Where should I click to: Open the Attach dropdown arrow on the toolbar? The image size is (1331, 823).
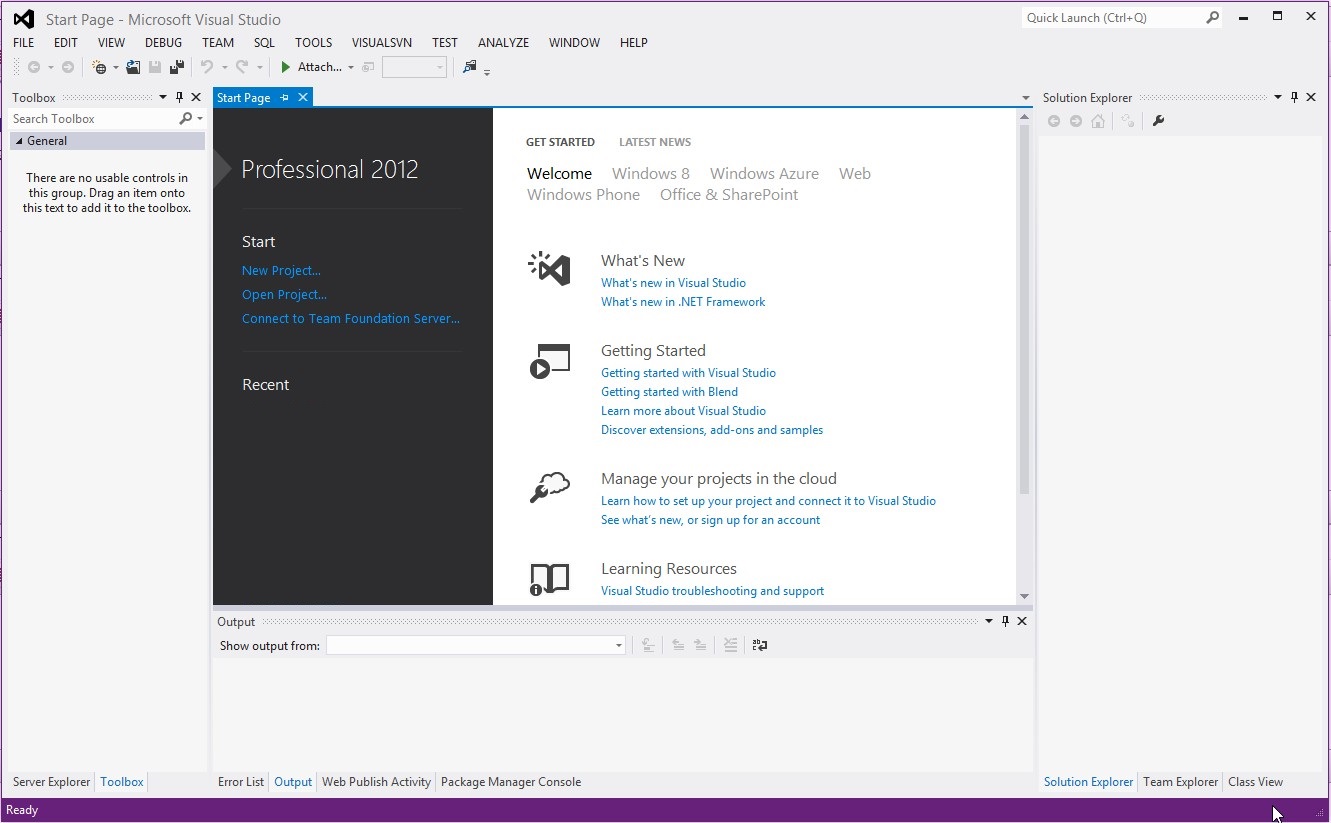click(x=350, y=66)
